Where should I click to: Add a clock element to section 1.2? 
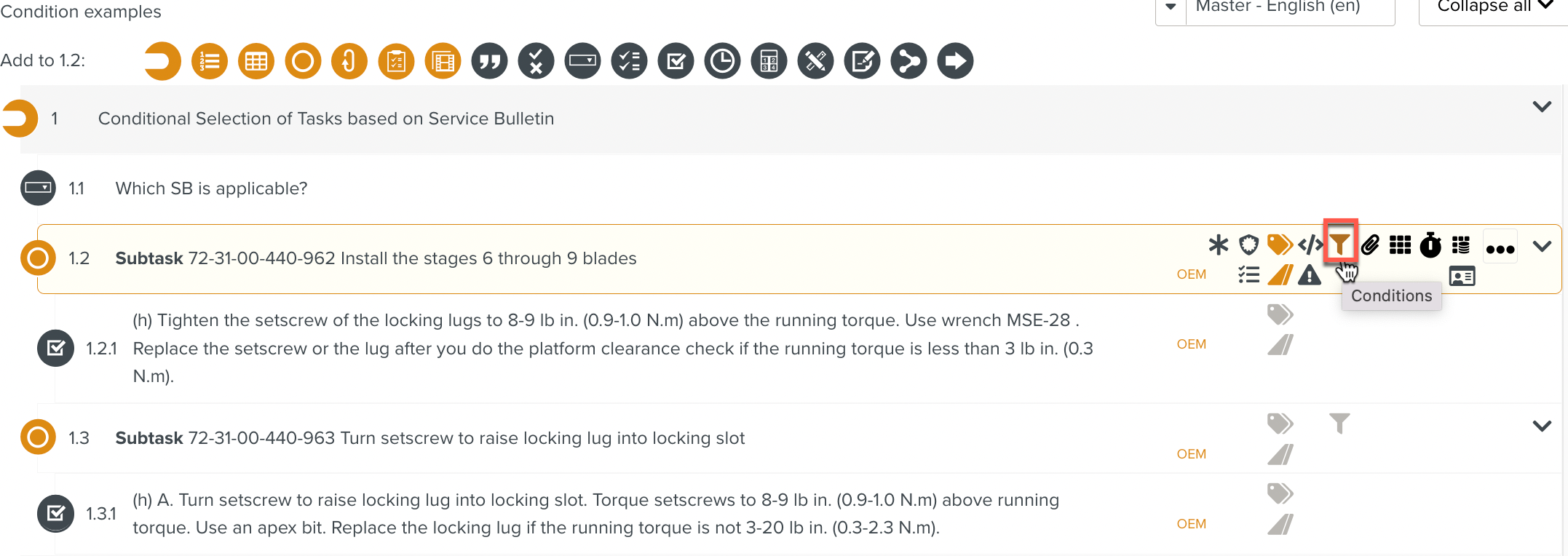[x=722, y=60]
